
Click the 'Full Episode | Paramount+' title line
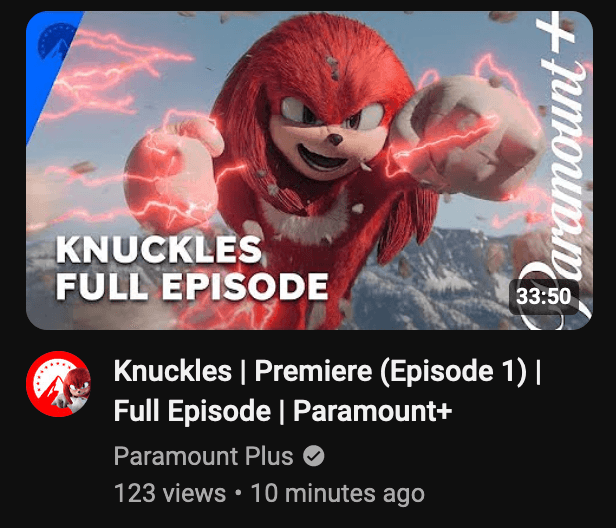point(283,411)
